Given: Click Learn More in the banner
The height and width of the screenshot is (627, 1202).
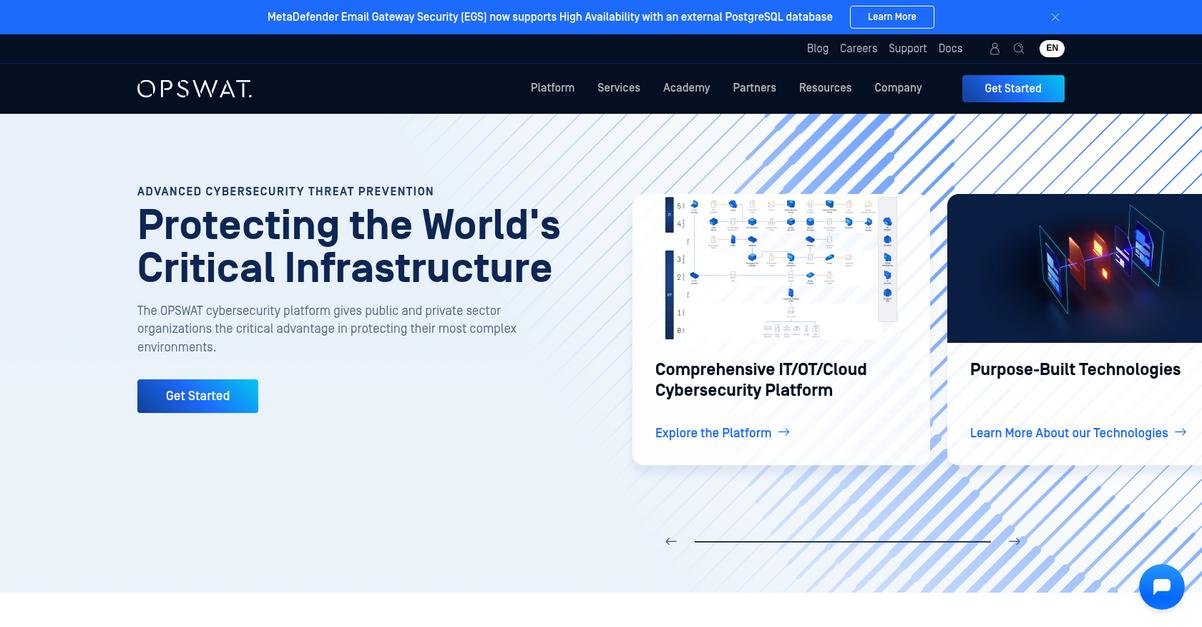Looking at the screenshot, I should click(x=892, y=17).
